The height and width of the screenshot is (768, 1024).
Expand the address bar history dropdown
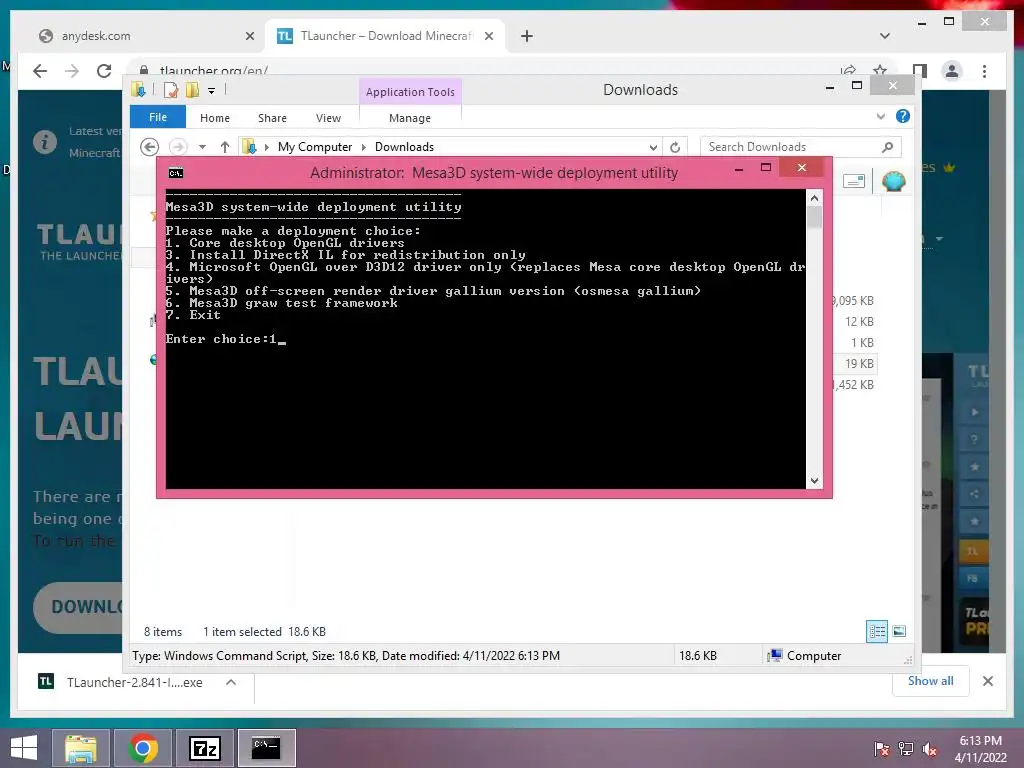pyautogui.click(x=653, y=148)
